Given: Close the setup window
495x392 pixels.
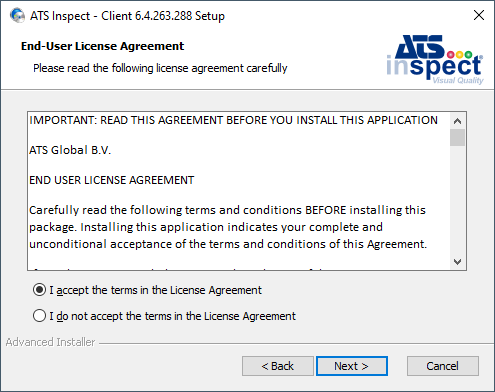Looking at the screenshot, I should coord(479,15).
